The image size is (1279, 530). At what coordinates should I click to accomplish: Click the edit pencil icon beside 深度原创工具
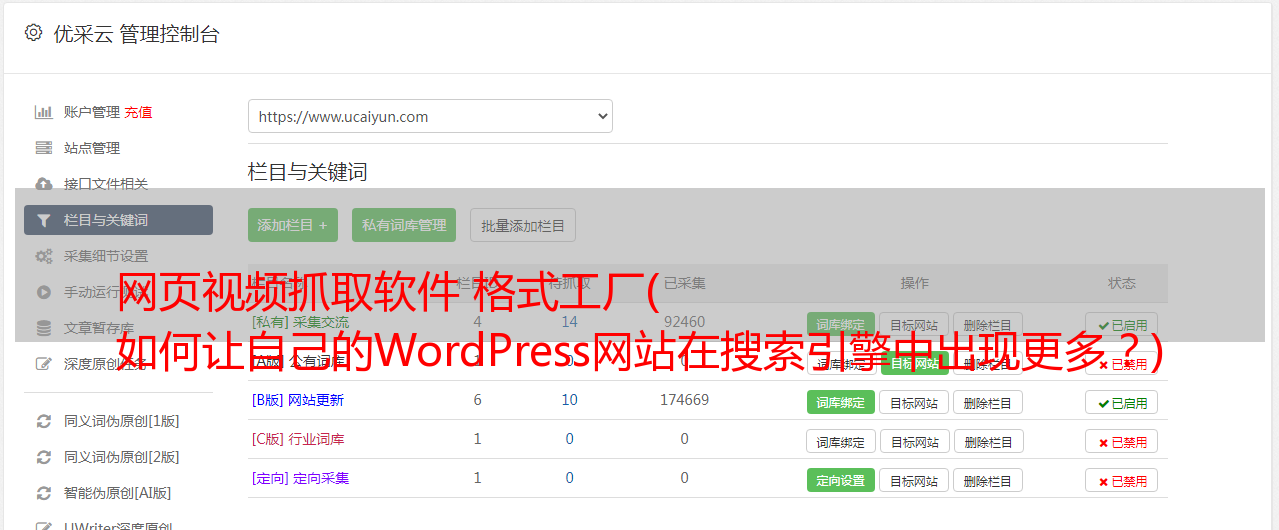(x=44, y=364)
